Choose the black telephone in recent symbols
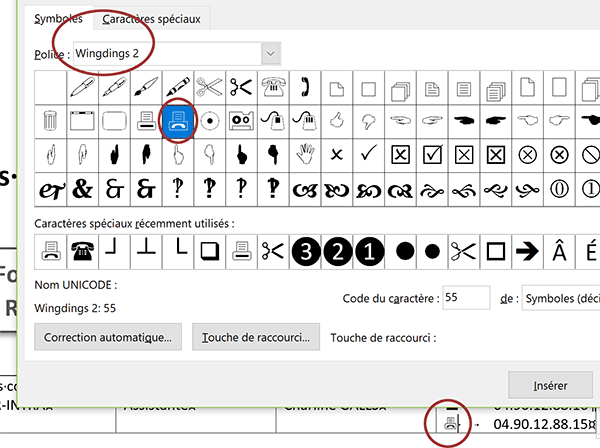 pyautogui.click(x=82, y=252)
